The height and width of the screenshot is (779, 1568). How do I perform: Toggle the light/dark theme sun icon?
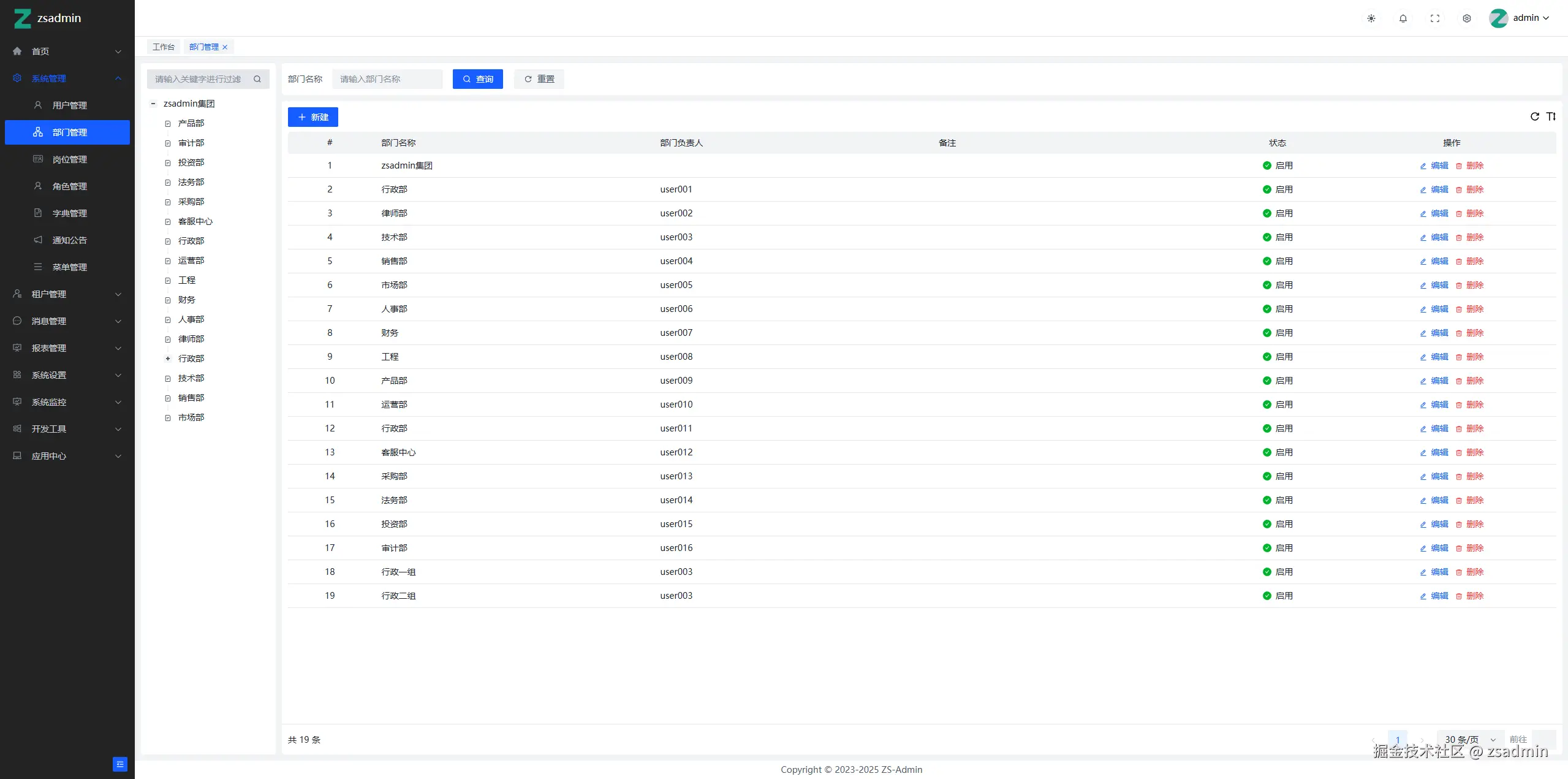(x=1371, y=18)
